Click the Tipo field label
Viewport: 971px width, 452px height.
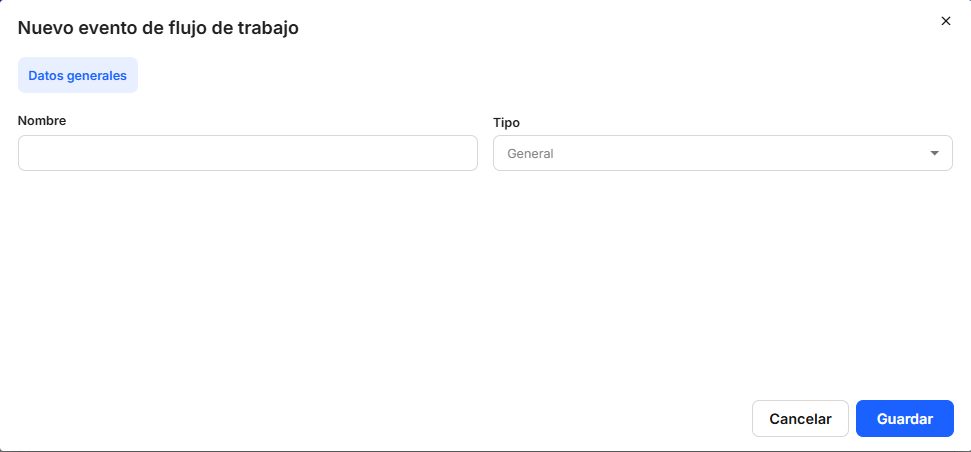[x=506, y=122]
